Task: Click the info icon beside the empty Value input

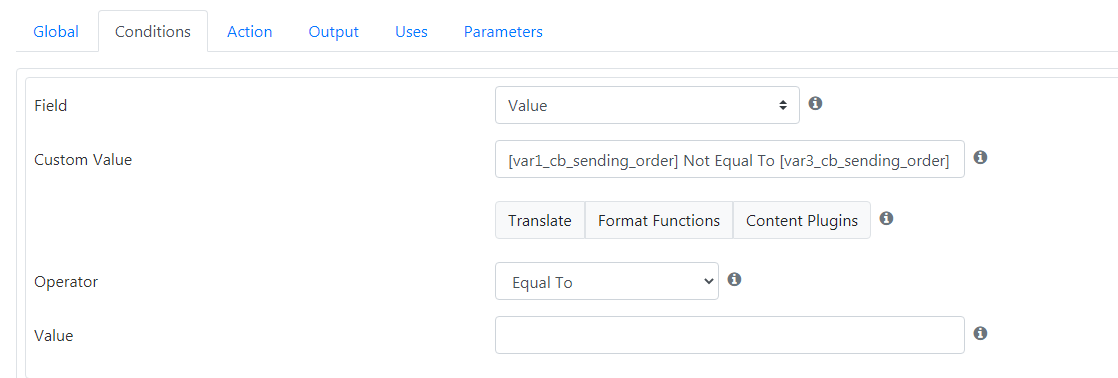Action: pos(980,333)
